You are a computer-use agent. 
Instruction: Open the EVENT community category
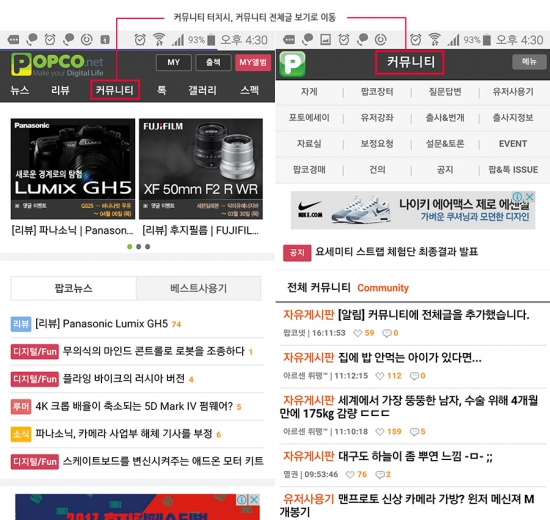(512, 144)
